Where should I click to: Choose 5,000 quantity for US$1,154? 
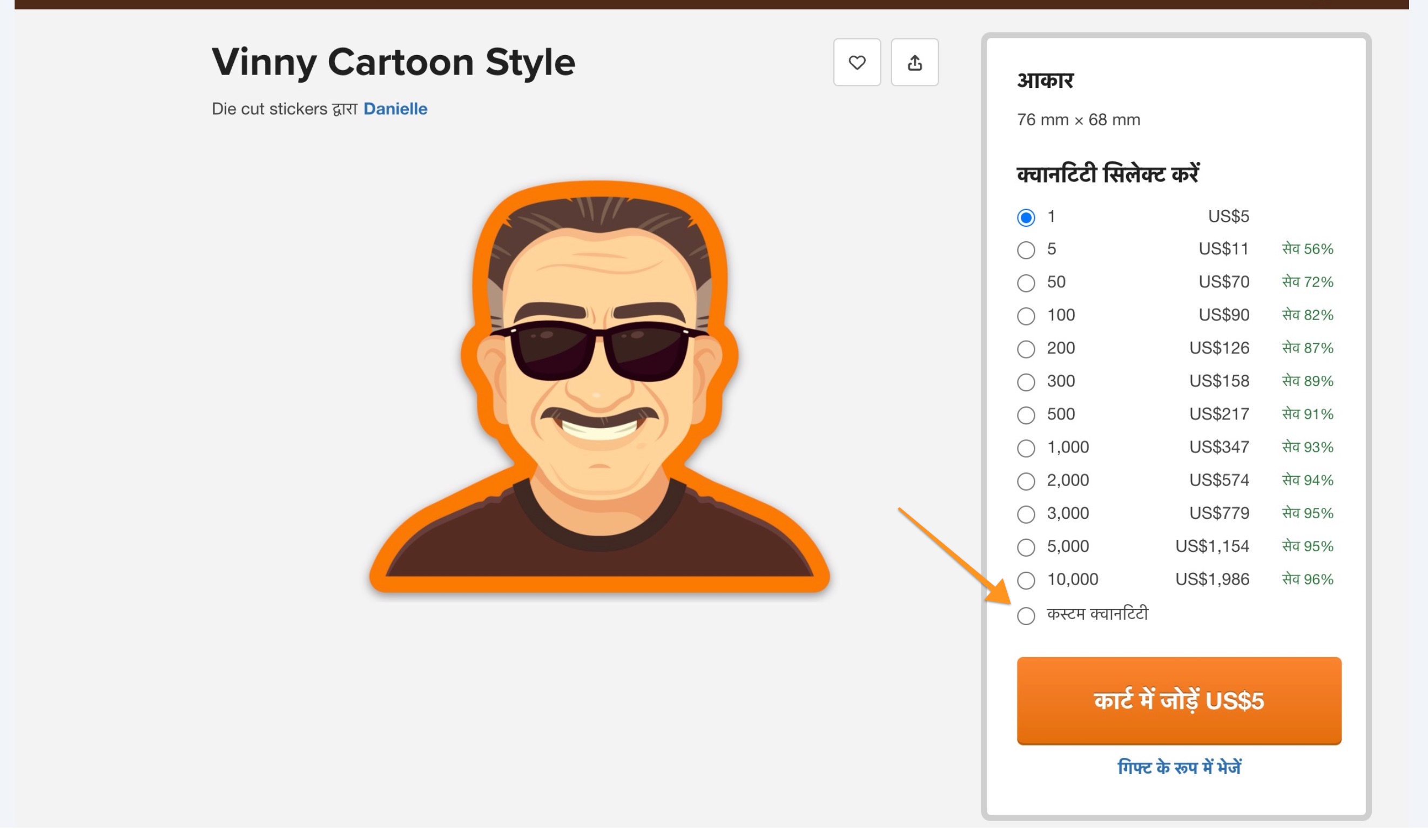[x=1026, y=547]
